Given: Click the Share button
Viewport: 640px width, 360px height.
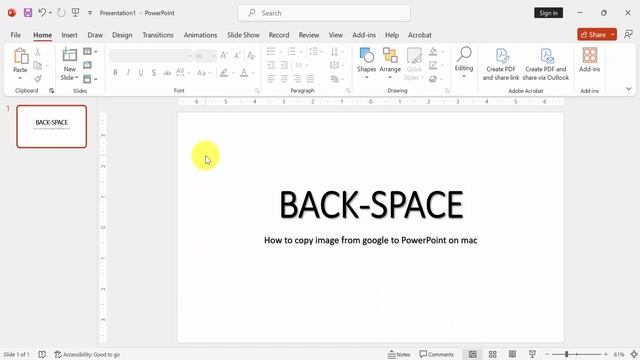Looking at the screenshot, I should [593, 35].
